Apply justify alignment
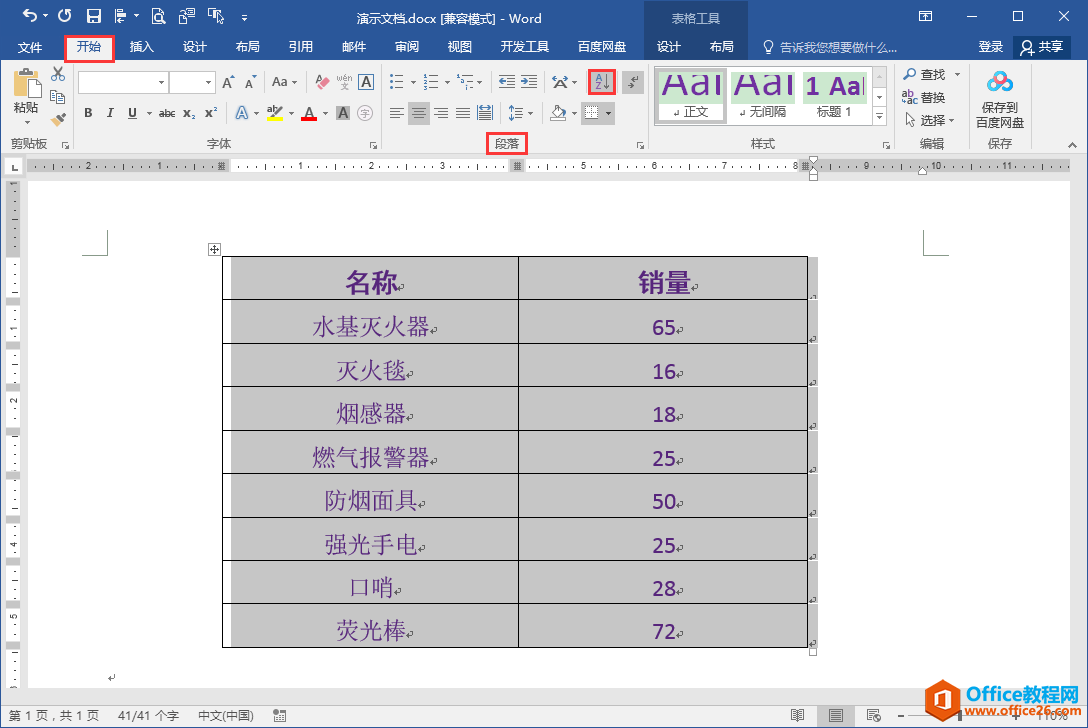The width and height of the screenshot is (1088, 728). click(463, 113)
